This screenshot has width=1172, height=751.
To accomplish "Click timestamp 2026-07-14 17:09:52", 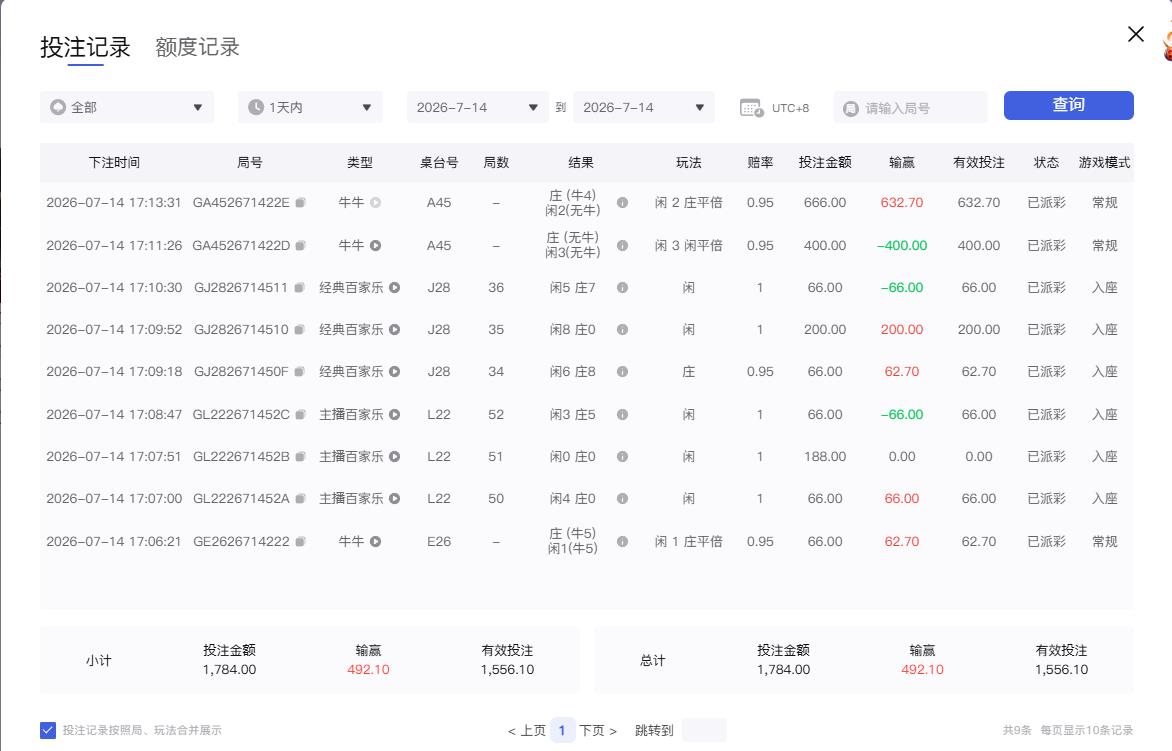I will point(114,330).
